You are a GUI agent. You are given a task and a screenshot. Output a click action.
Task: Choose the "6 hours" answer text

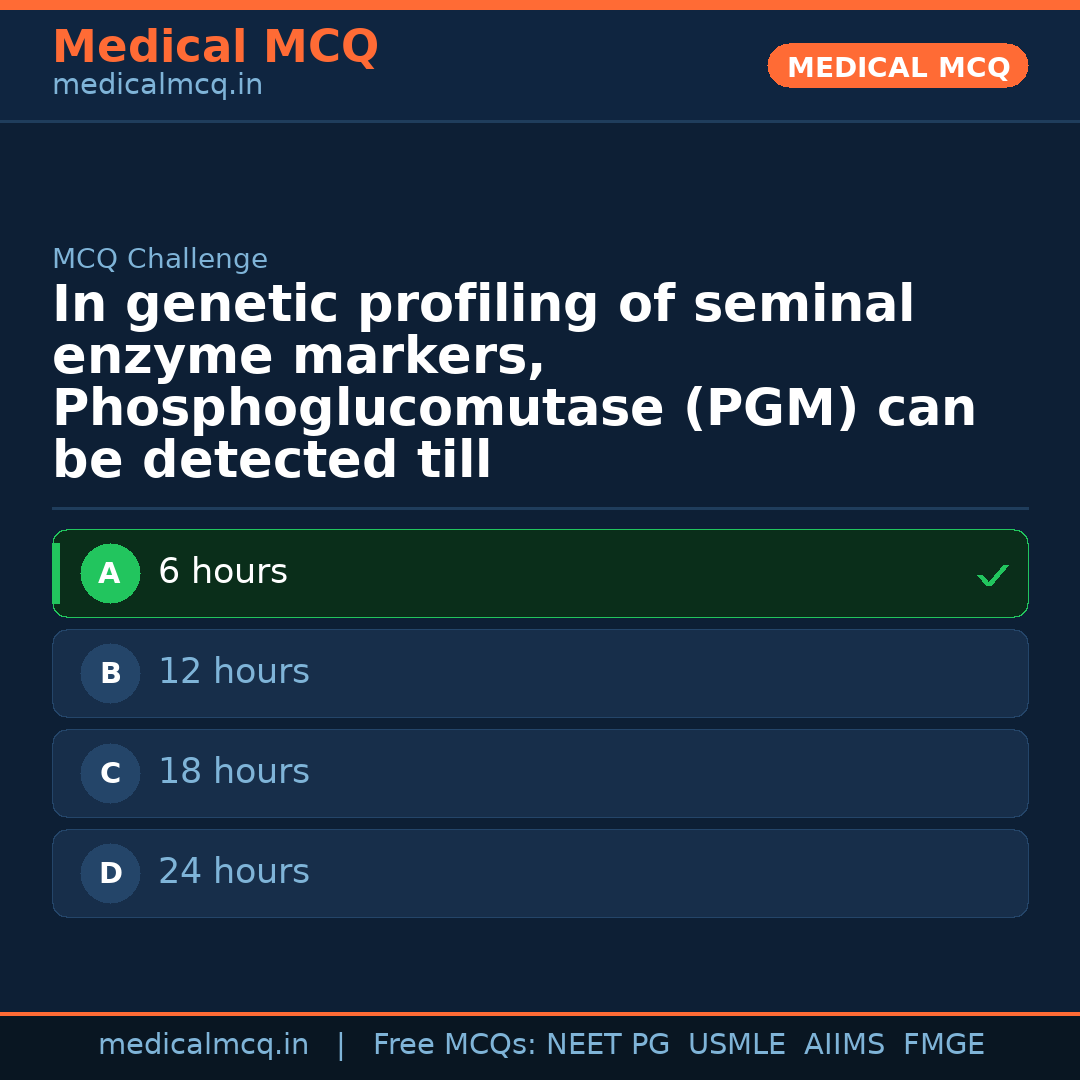(223, 572)
